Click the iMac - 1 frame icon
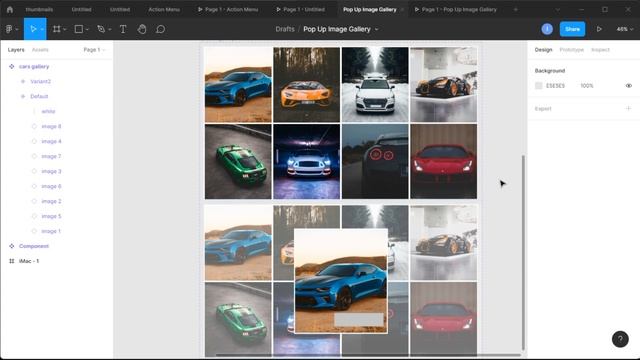The image size is (640, 360). click(x=11, y=261)
